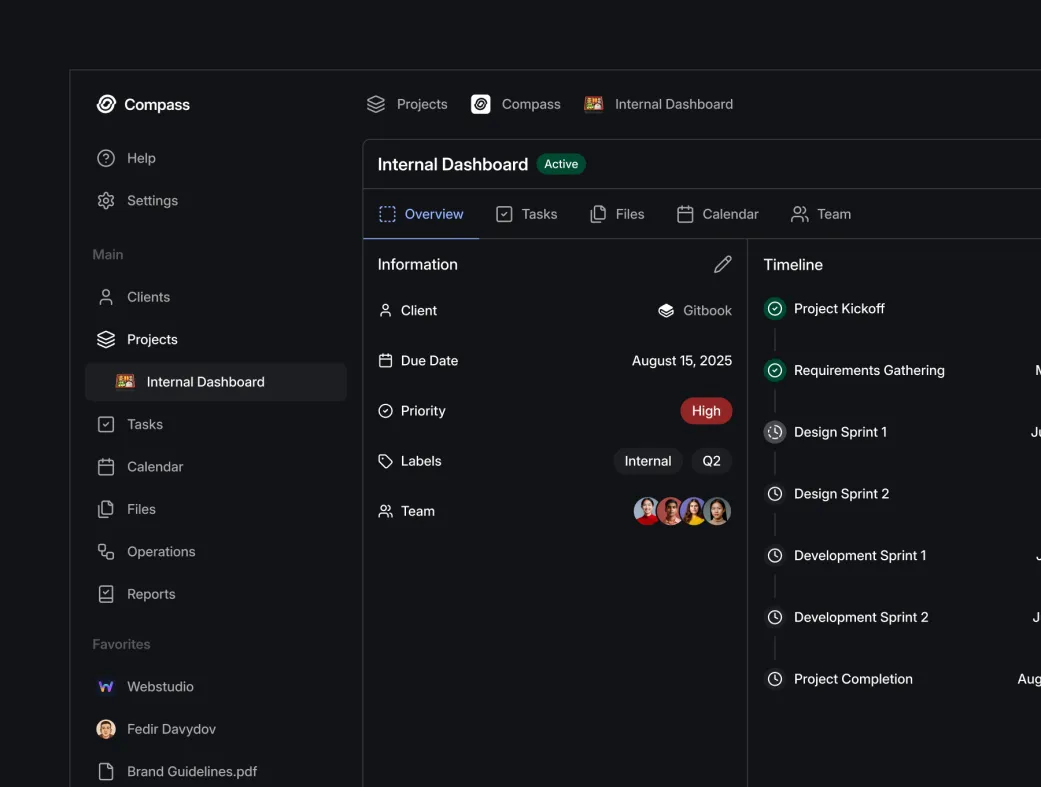Click the team member avatars group

pyautogui.click(x=682, y=511)
